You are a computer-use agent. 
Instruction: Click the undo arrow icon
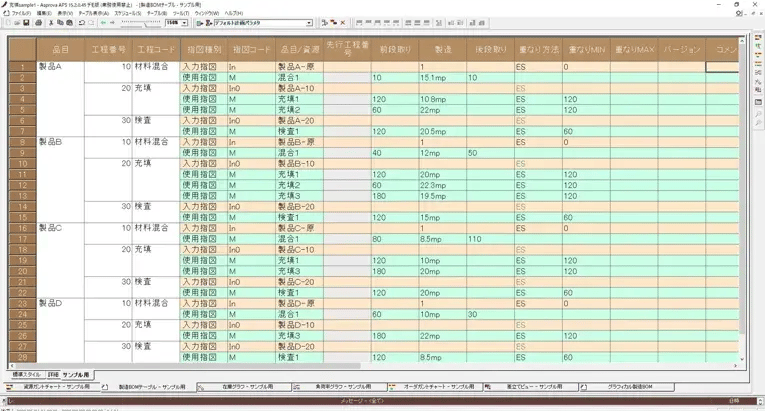coord(82,22)
